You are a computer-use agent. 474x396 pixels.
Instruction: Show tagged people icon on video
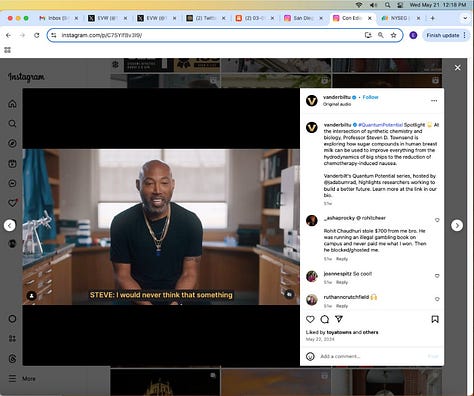pos(32,295)
